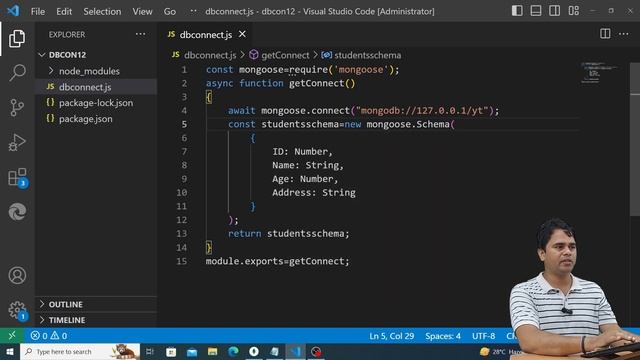Toggle panel layout icon in title bar
Viewport: 640px width, 360px height.
[536, 11]
